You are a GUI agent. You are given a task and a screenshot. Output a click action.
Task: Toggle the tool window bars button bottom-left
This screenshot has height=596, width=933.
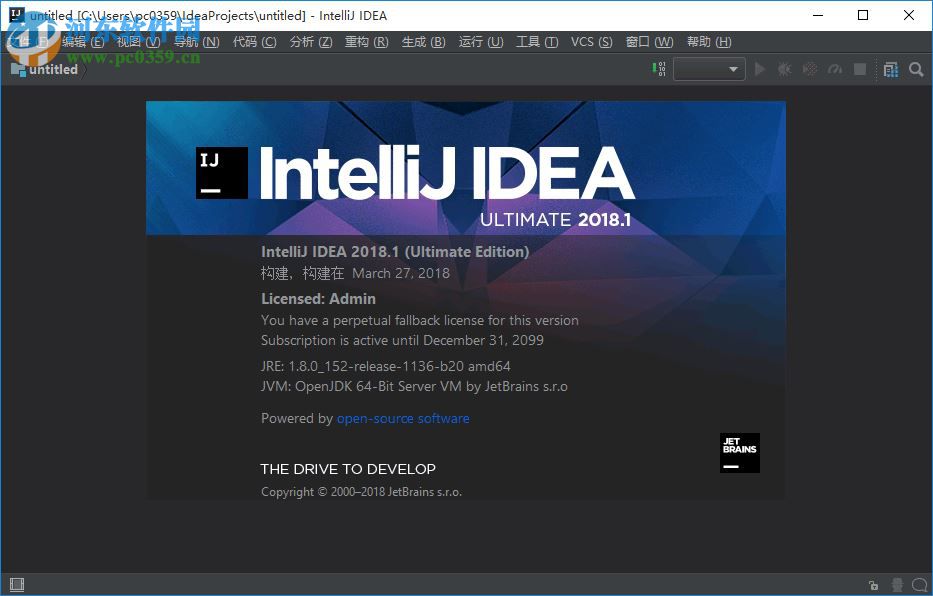click(x=16, y=584)
